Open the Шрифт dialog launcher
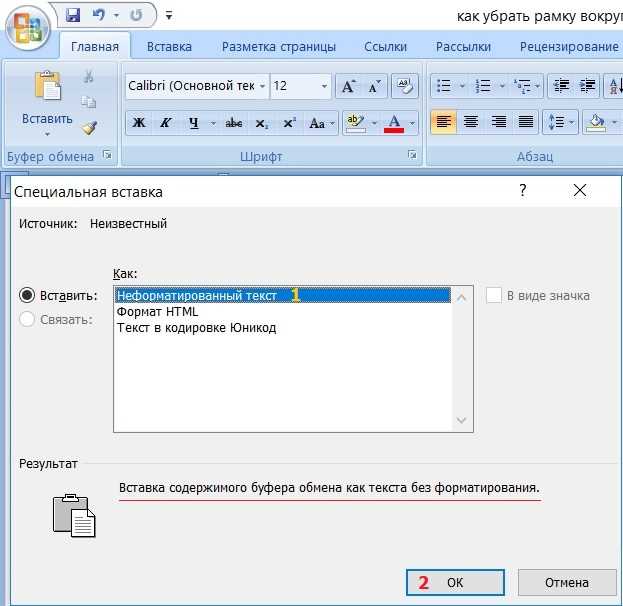623x606 pixels. (x=412, y=155)
